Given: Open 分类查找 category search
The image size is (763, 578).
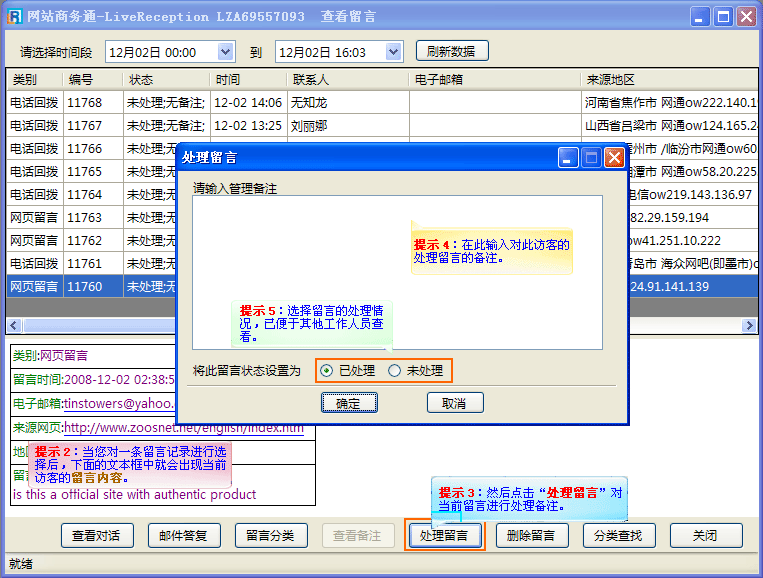Looking at the screenshot, I should [x=618, y=535].
